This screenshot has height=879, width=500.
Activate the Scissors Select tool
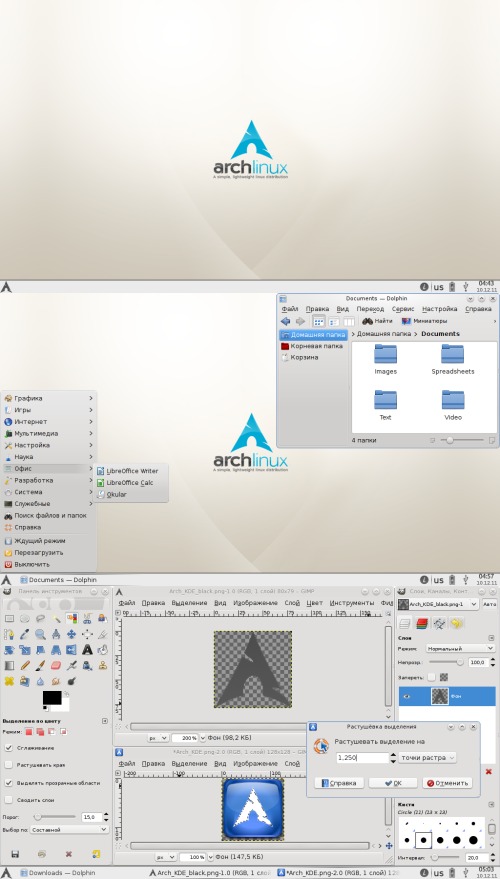click(87, 619)
